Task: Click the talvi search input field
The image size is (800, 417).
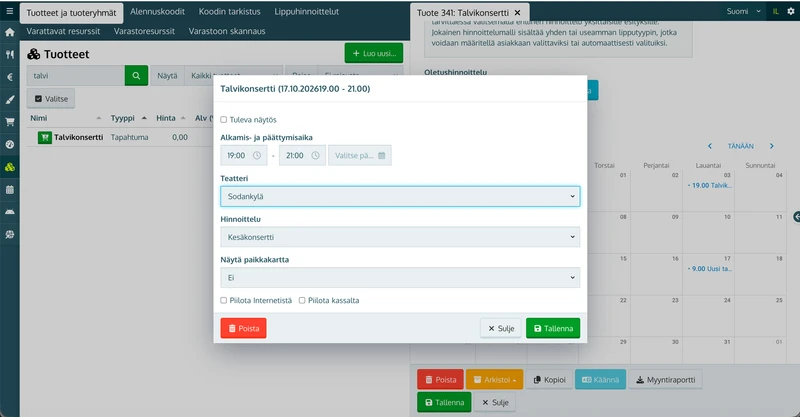Action: pyautogui.click(x=76, y=76)
